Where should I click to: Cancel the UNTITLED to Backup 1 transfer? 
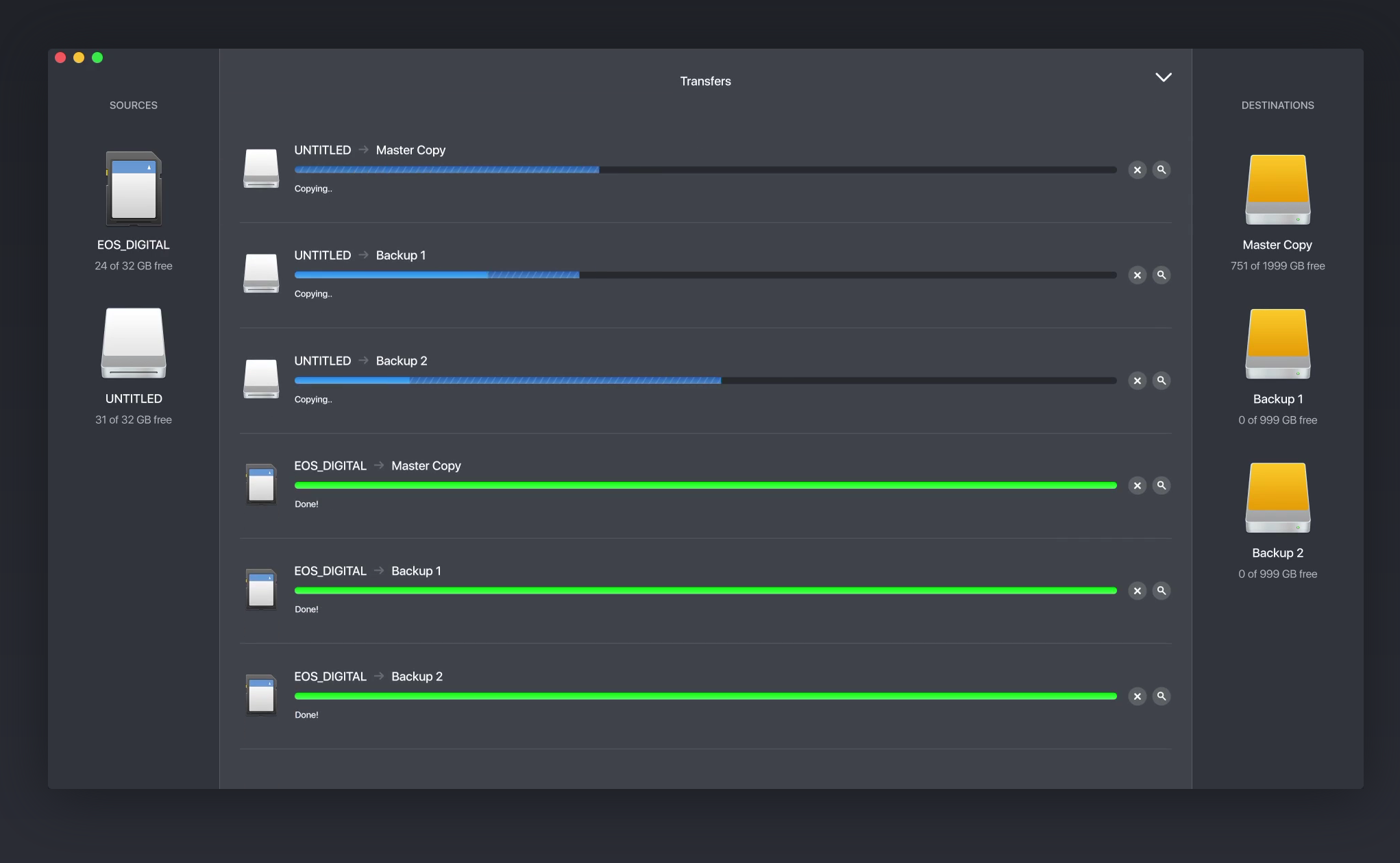point(1137,275)
